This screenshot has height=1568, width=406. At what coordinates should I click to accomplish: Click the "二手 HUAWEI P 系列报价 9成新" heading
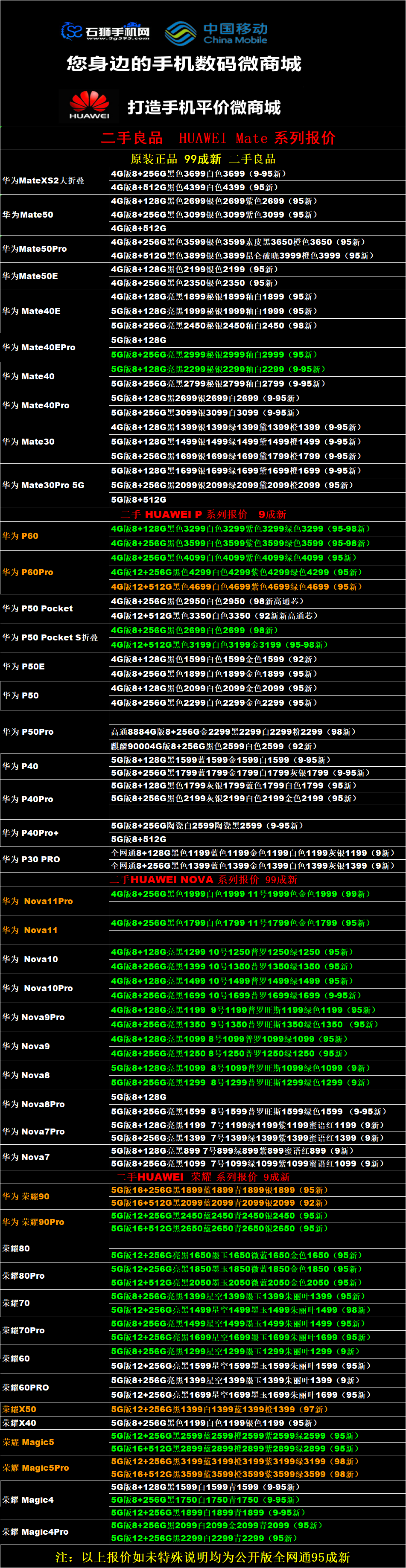[x=203, y=515]
